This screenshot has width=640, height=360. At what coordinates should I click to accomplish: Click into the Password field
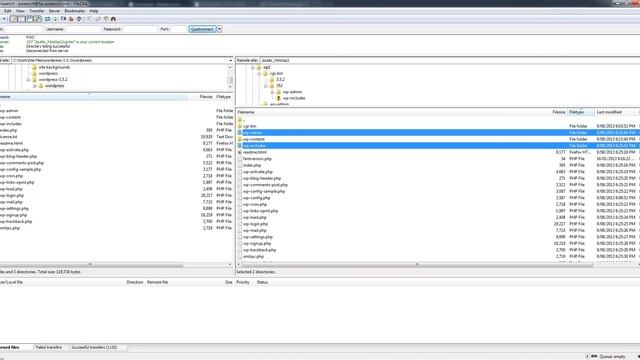[140, 29]
